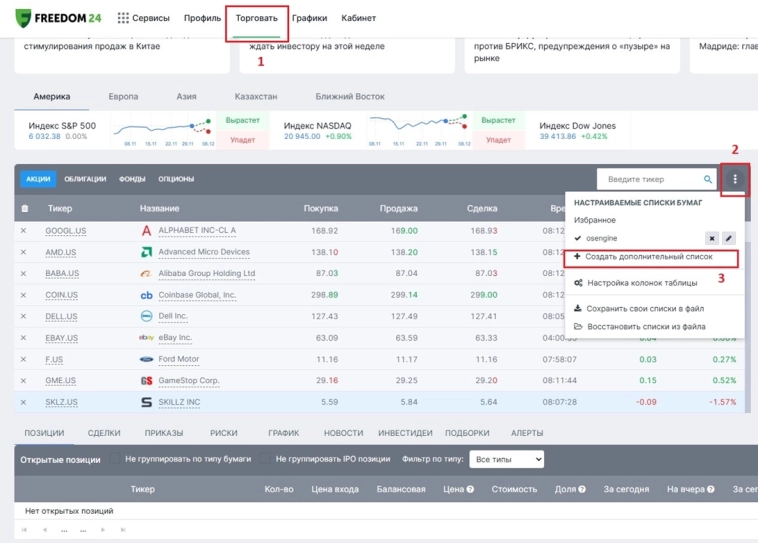Switch to the Азия region tab
Image resolution: width=758 pixels, height=543 pixels.
coord(186,97)
